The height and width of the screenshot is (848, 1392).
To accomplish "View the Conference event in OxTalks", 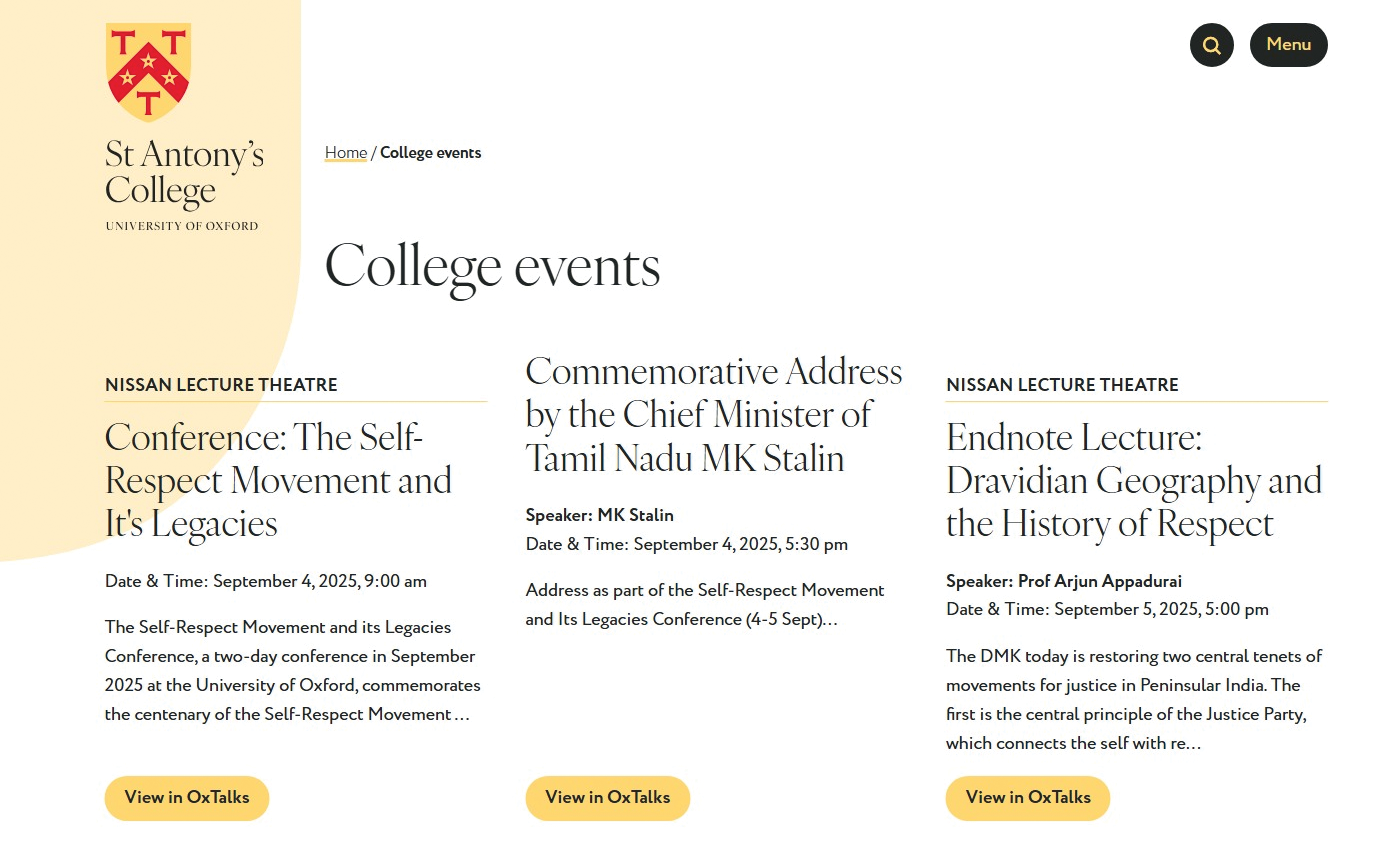I will click(x=187, y=798).
